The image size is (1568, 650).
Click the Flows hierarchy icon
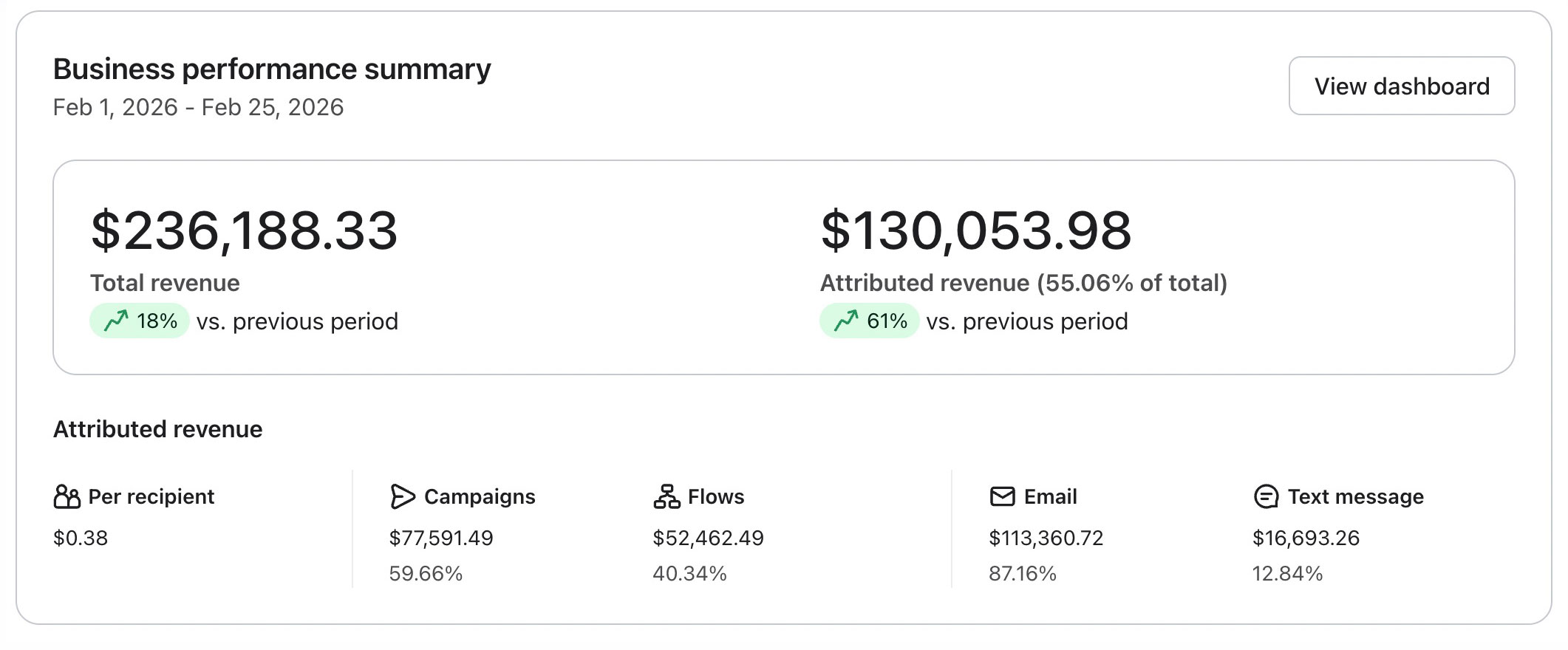(x=664, y=496)
